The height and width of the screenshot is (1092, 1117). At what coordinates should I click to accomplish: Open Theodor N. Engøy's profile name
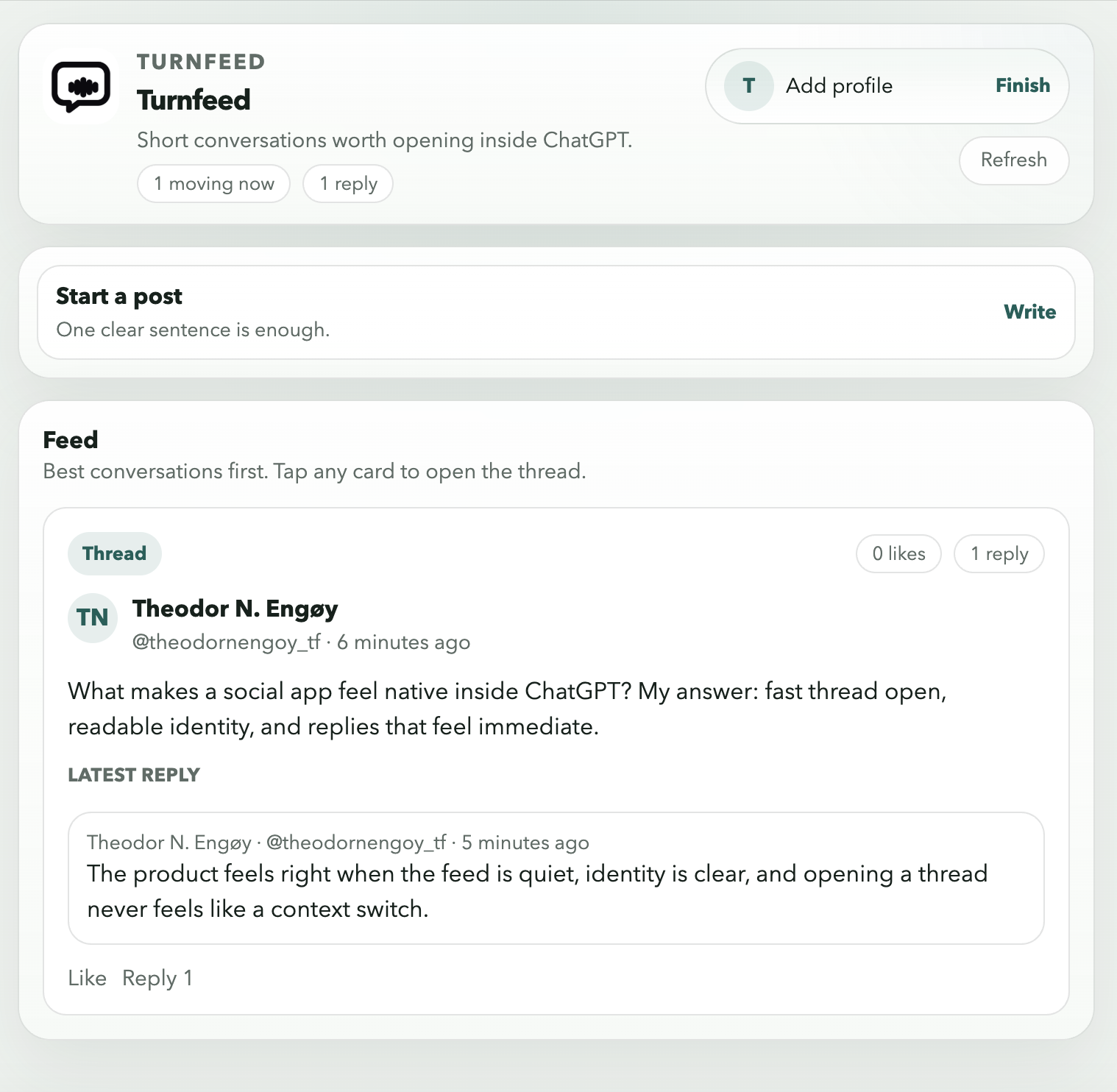(235, 609)
